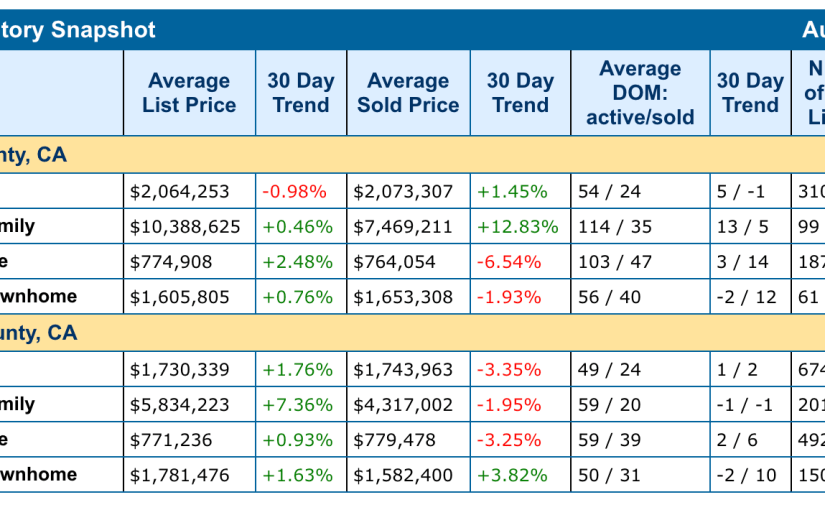Click the Average List Price column header
The image size is (825, 510).
(x=189, y=93)
